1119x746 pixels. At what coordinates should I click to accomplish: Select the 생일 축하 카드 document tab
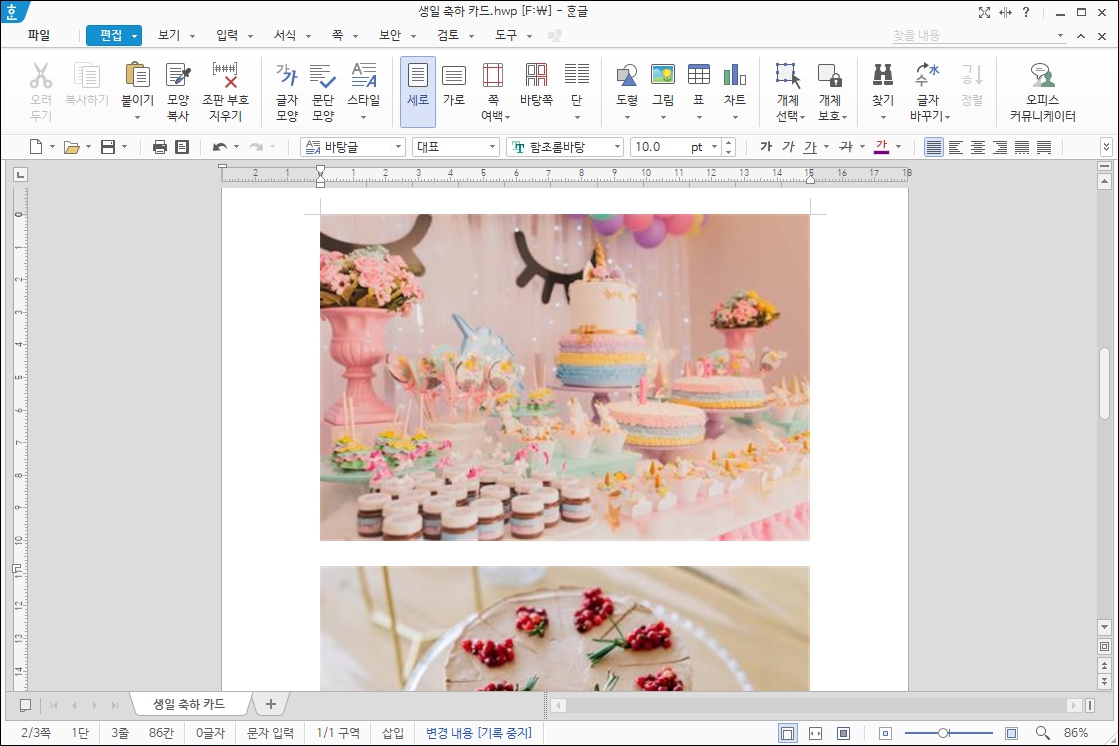click(x=189, y=705)
